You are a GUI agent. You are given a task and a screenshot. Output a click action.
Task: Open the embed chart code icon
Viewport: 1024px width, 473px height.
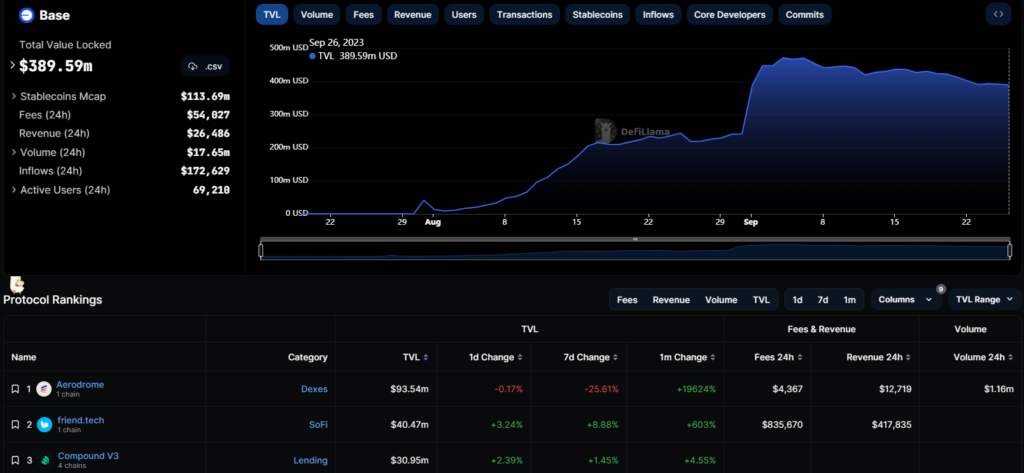(997, 15)
